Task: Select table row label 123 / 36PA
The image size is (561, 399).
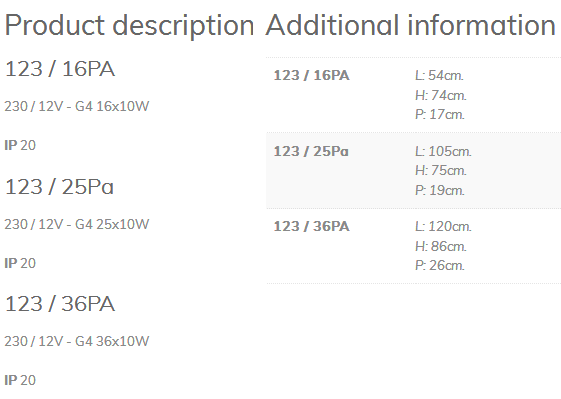Action: pyautogui.click(x=311, y=227)
